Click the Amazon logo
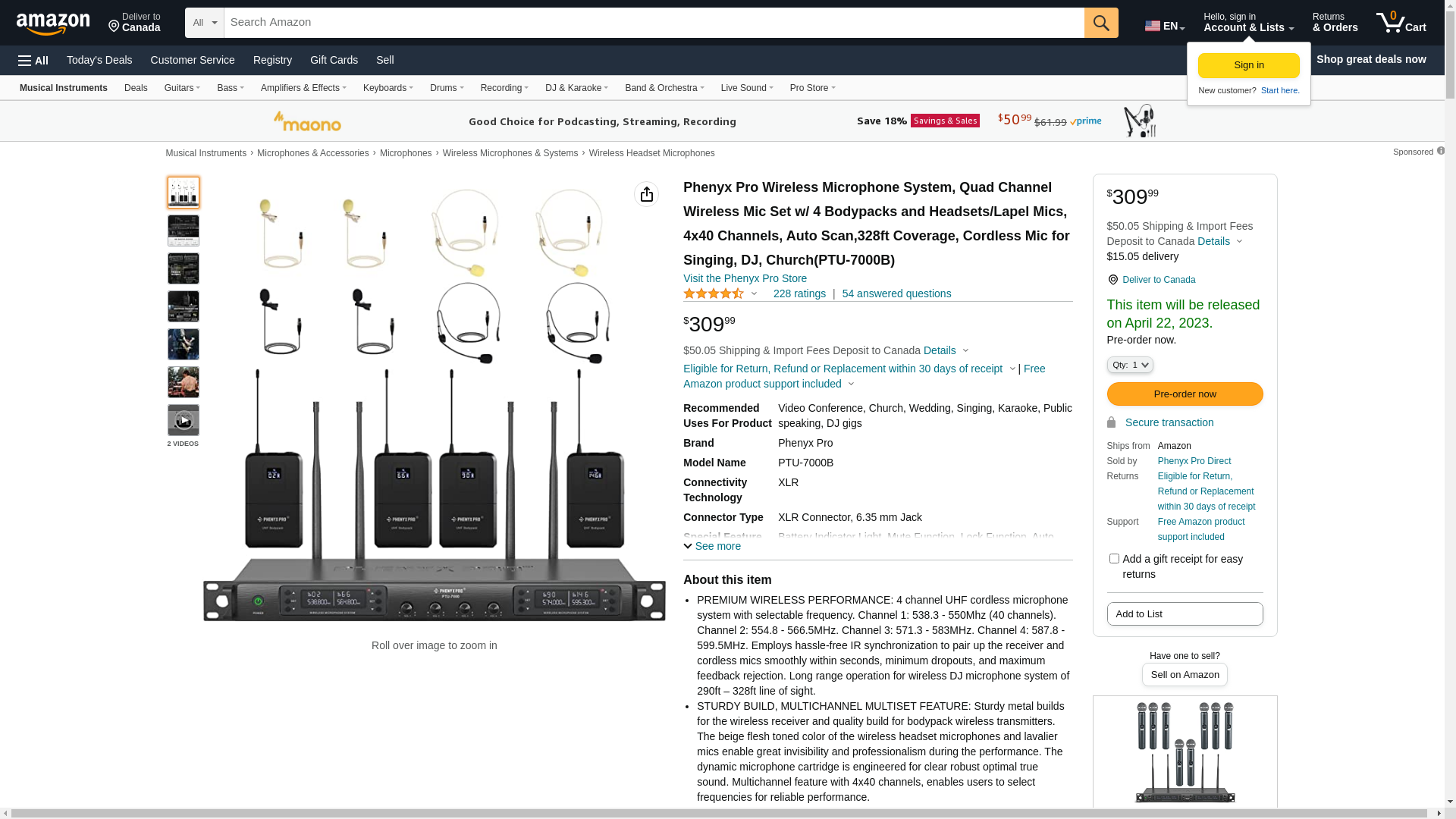 53,24
